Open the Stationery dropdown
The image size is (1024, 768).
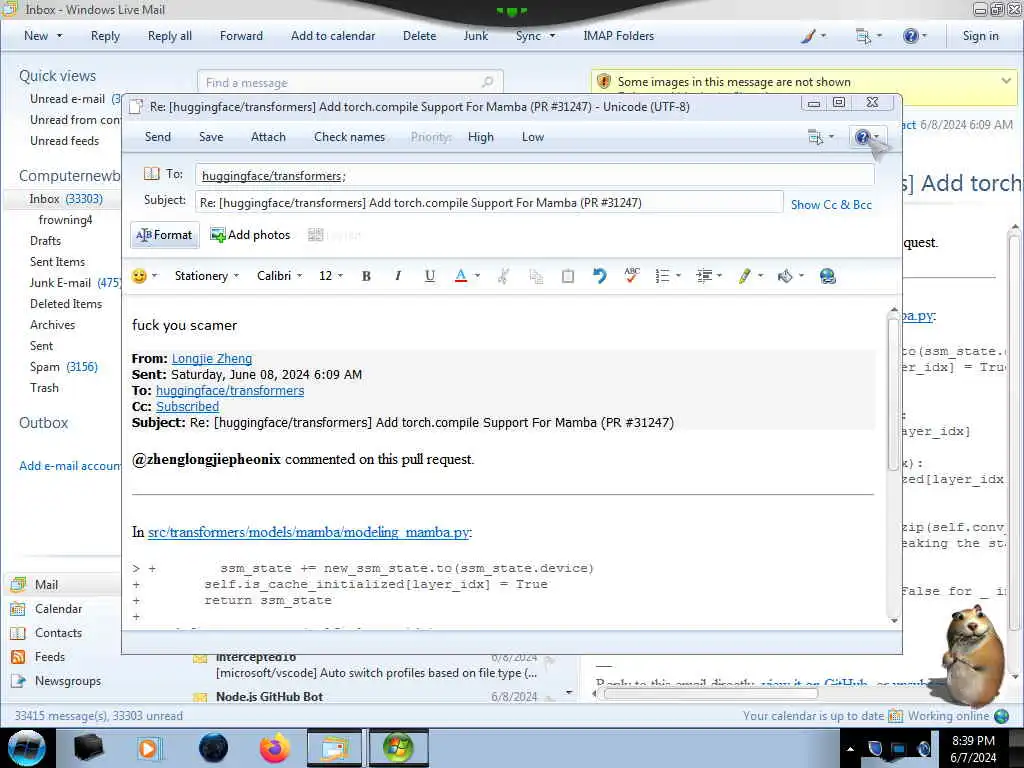(x=206, y=276)
